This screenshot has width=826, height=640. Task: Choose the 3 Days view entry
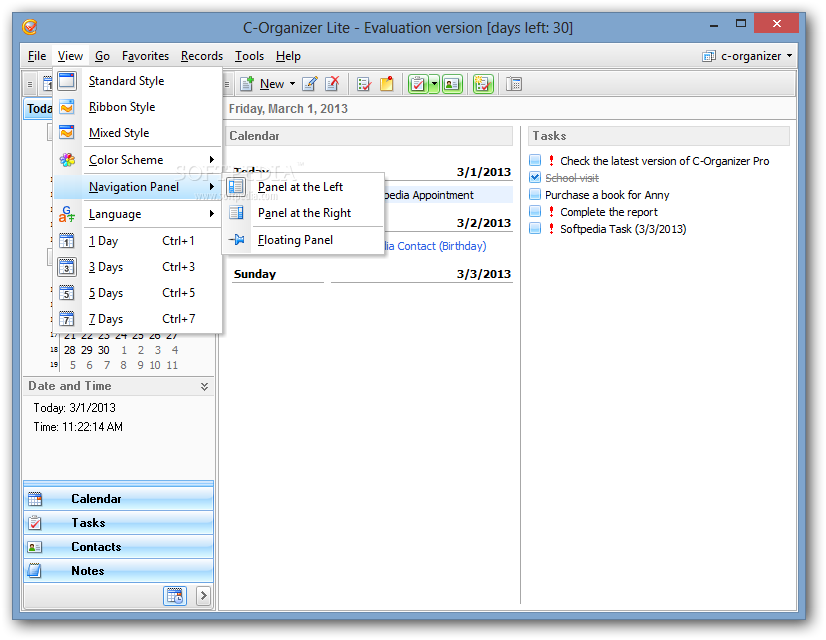pos(138,267)
